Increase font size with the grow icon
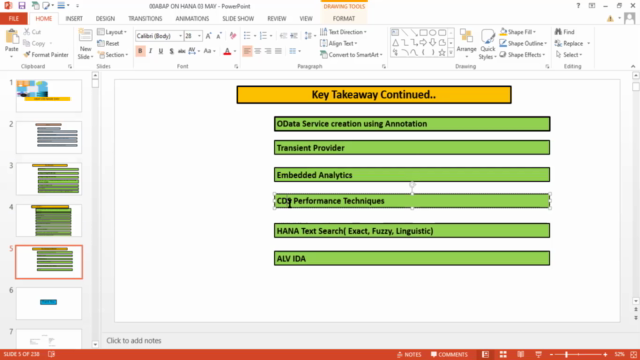 209,36
